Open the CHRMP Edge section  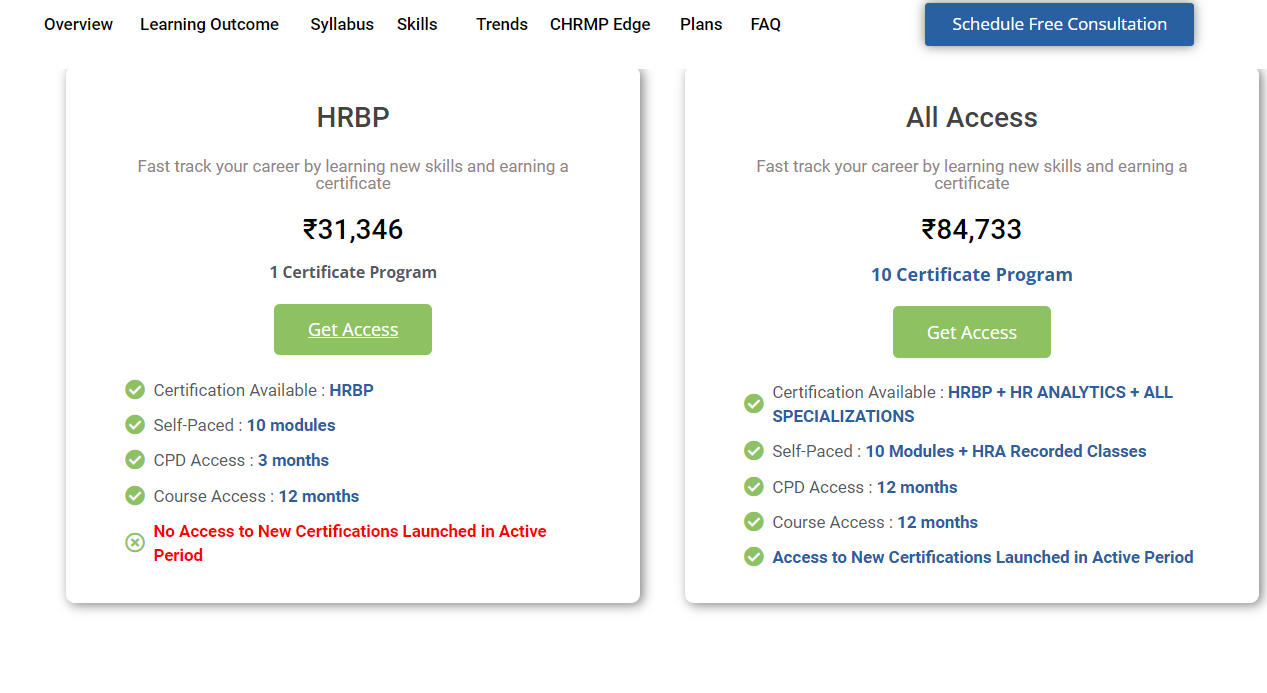pos(600,24)
